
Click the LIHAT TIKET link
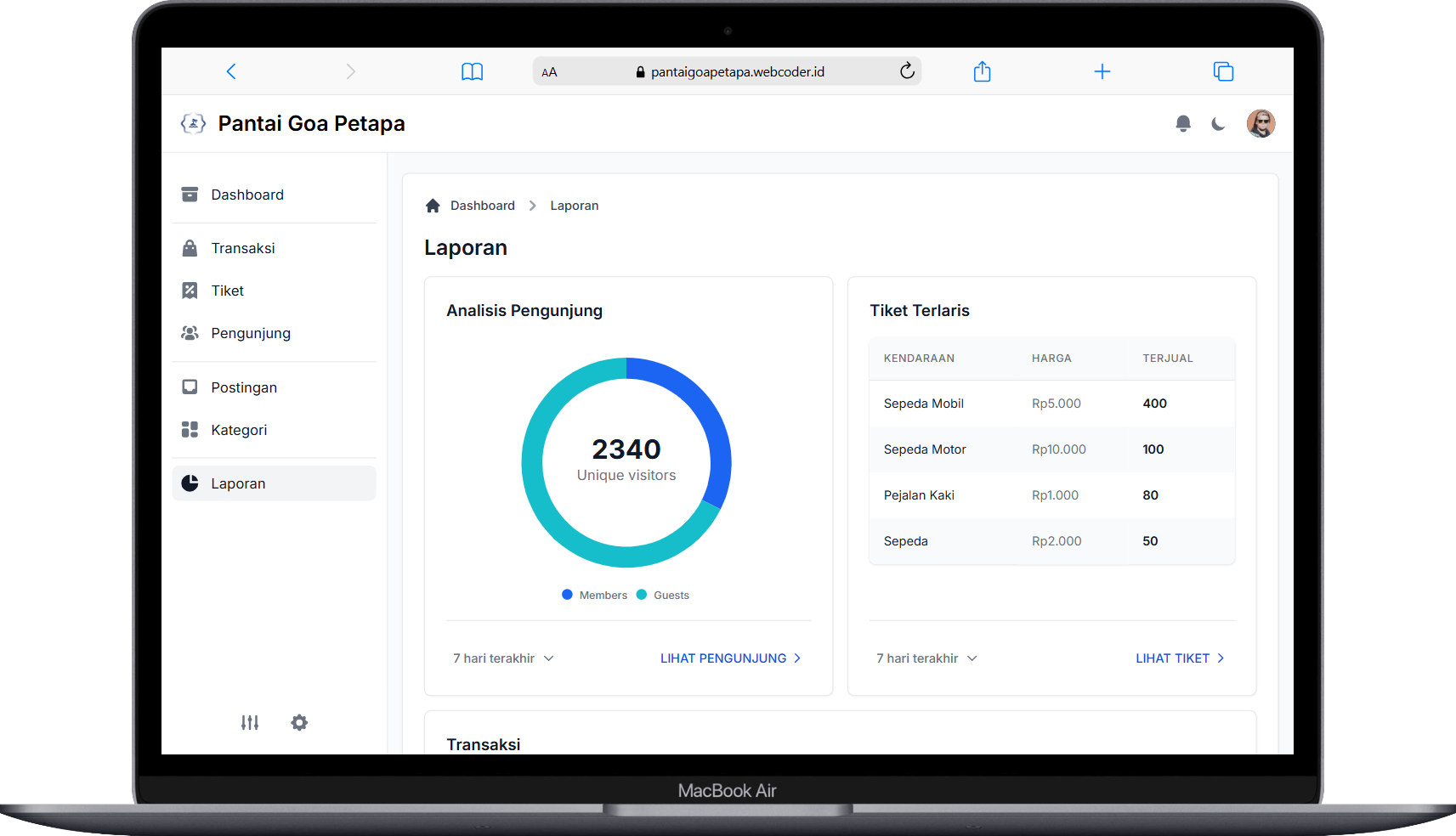pos(1180,658)
